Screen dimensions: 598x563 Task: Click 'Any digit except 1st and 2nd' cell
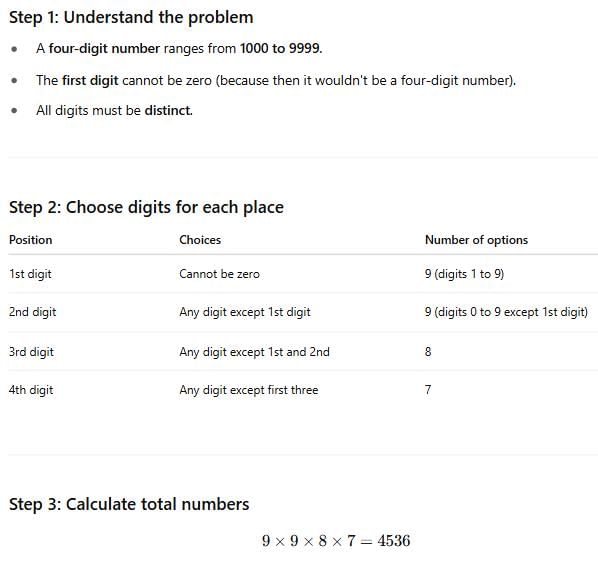254,352
